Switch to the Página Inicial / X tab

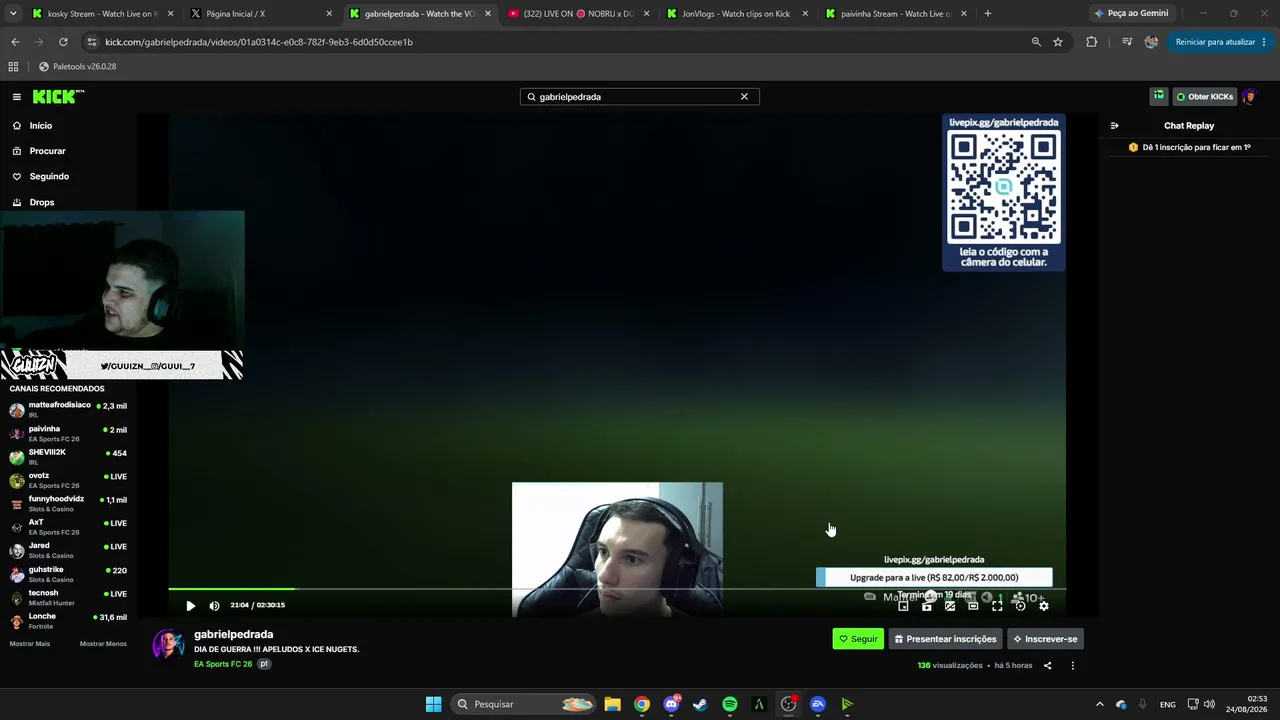260,14
